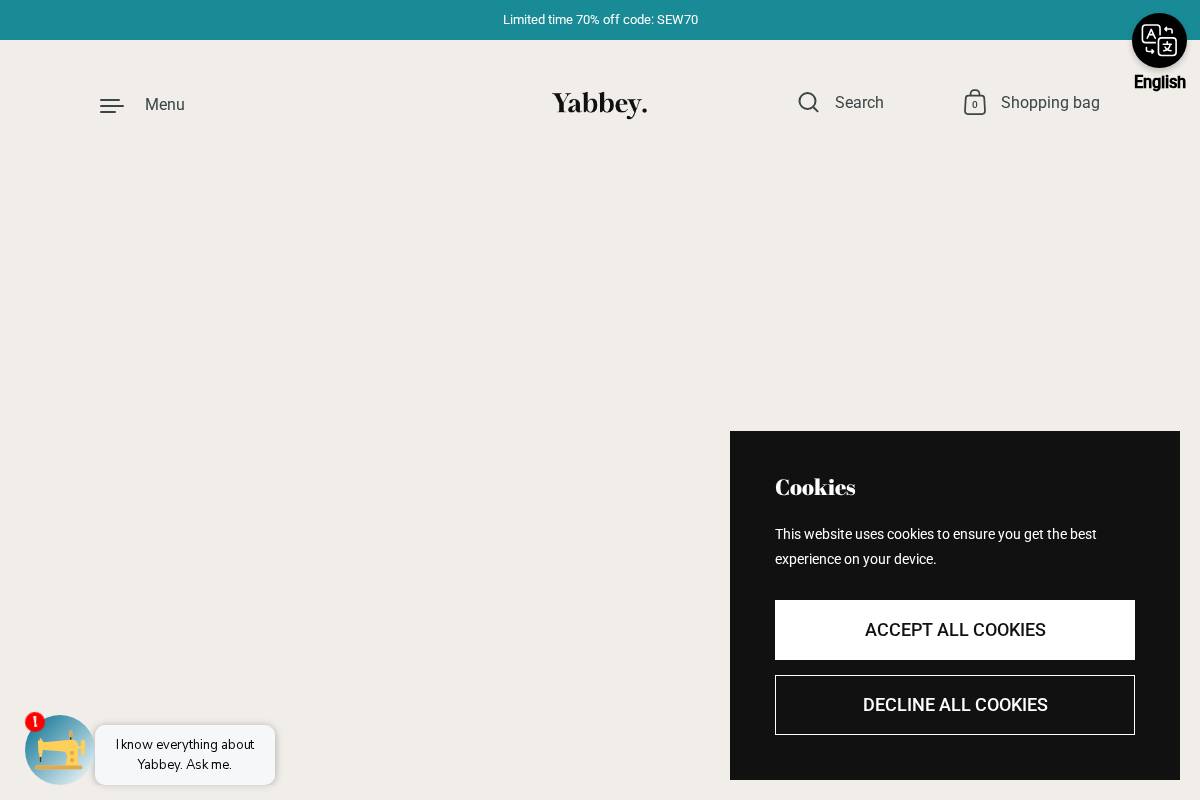Expand the site navigation menu

141,105
